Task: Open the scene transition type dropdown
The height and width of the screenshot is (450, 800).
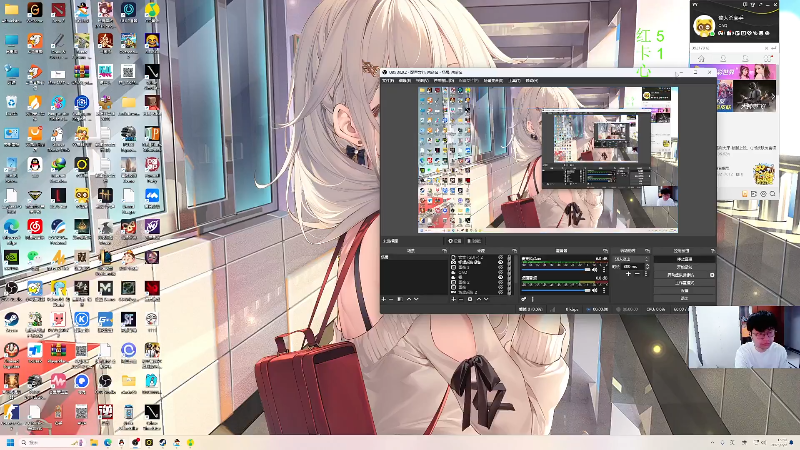Action: pos(632,259)
